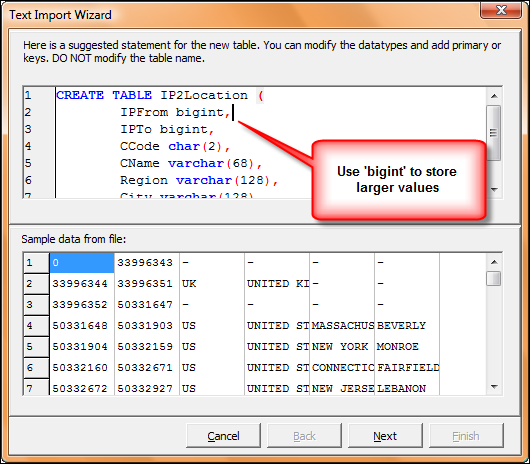Click cell 33996343 in row 1

click(x=147, y=263)
